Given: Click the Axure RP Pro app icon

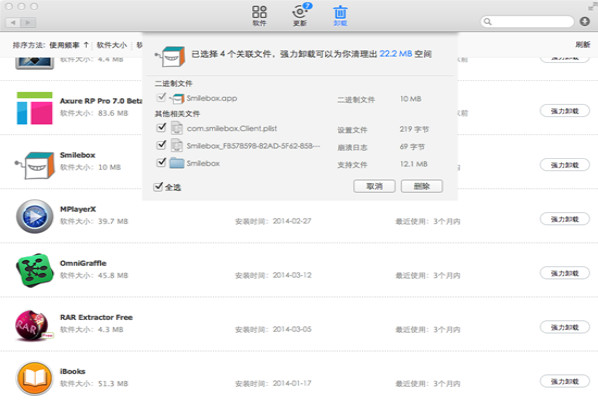Looking at the screenshot, I should tap(34, 108).
